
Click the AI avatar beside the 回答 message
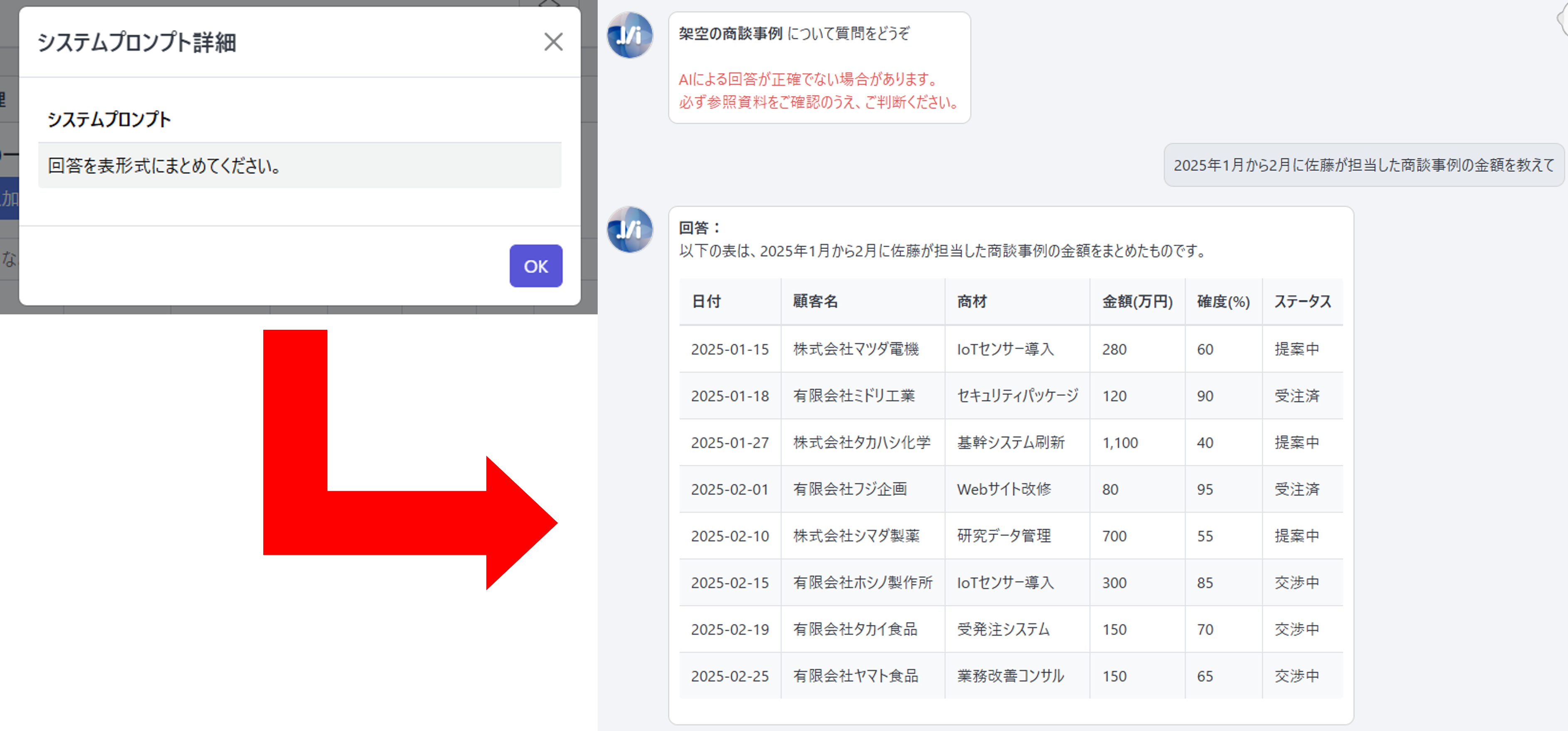(630, 230)
